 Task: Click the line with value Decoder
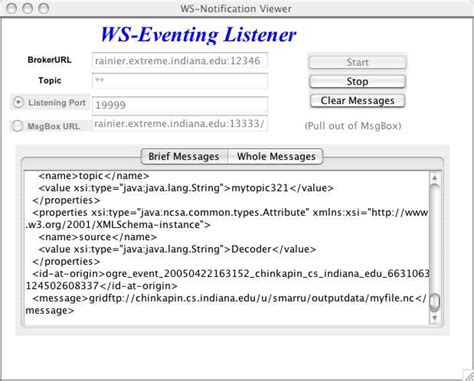(x=177, y=249)
